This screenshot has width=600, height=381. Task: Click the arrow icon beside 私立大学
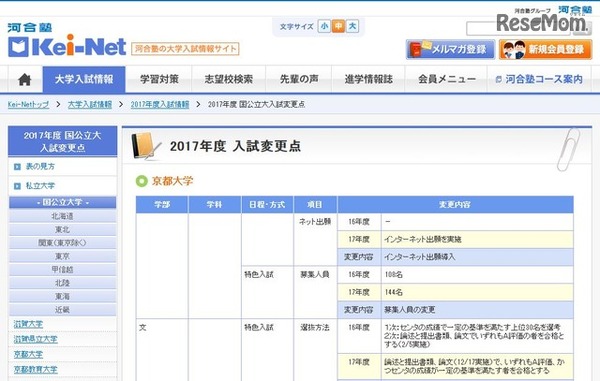tap(17, 186)
